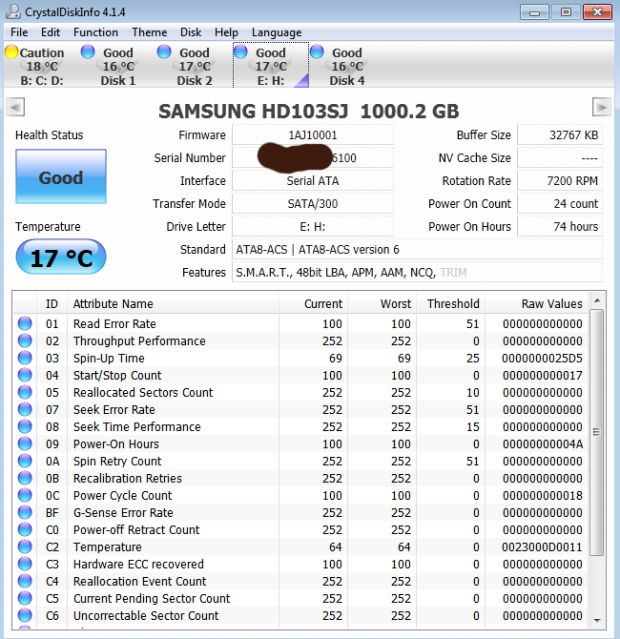Click the Raw Values column header
Screen dimensions: 620x639
coord(536,303)
